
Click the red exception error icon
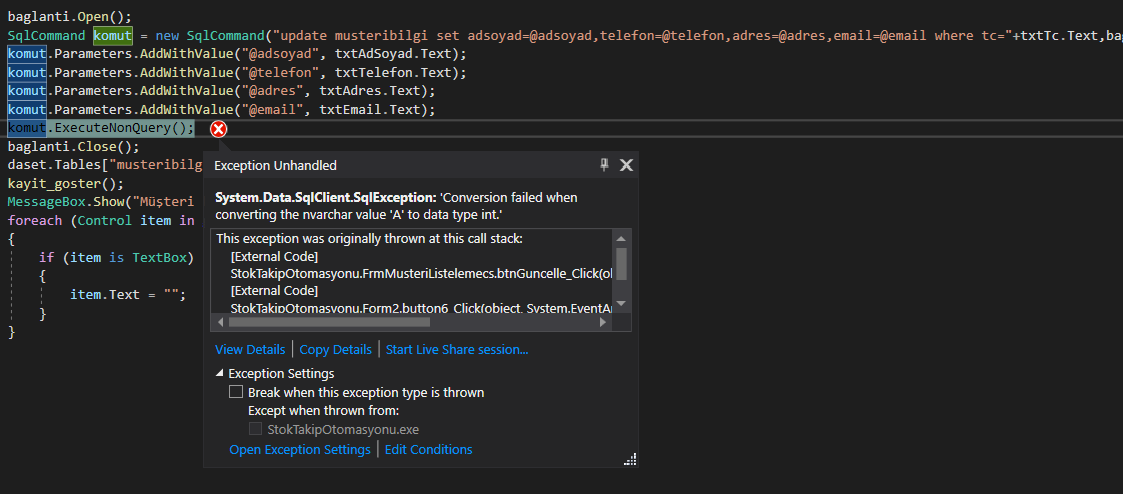[218, 129]
